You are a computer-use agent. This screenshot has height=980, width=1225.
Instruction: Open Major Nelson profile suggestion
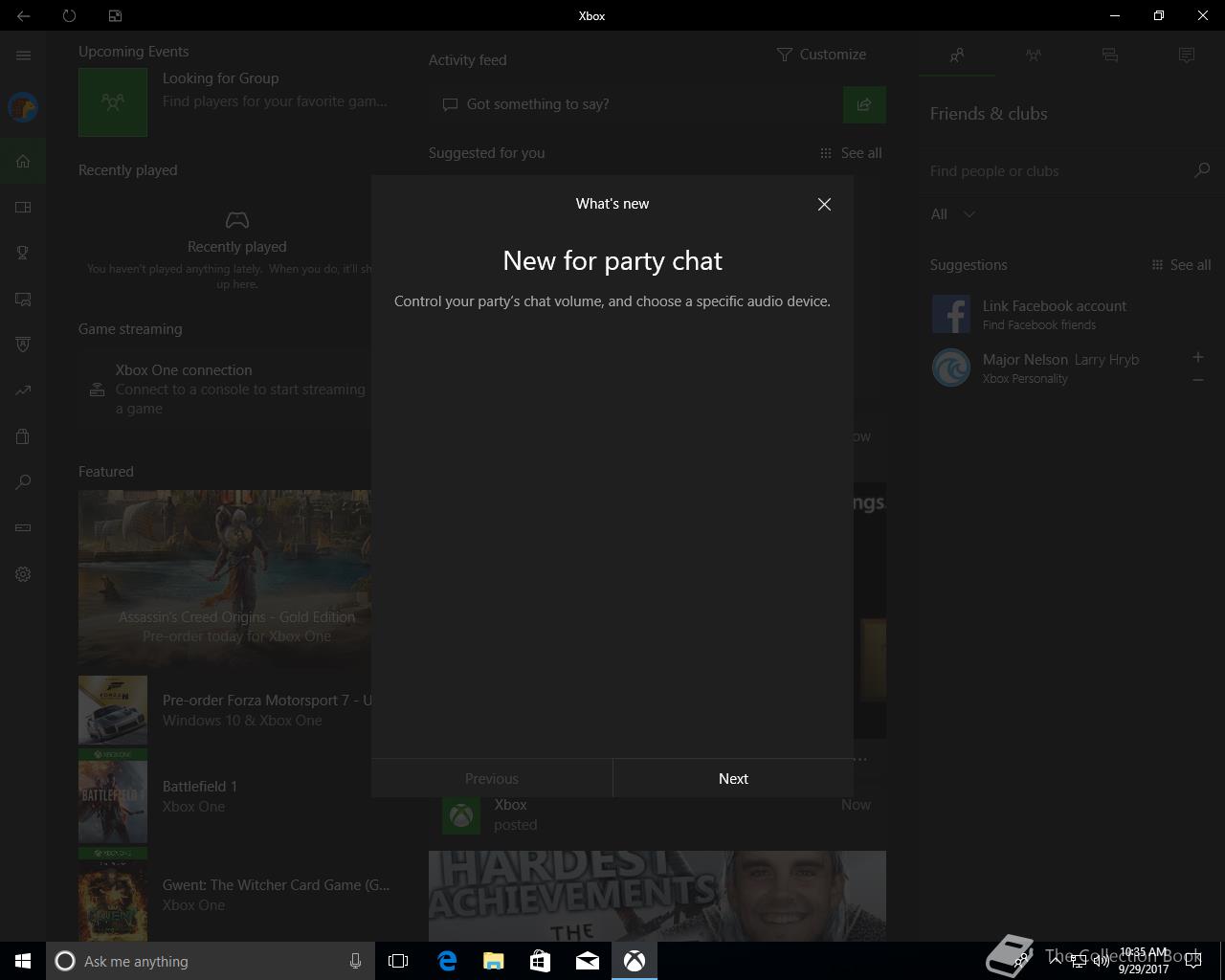1053,367
